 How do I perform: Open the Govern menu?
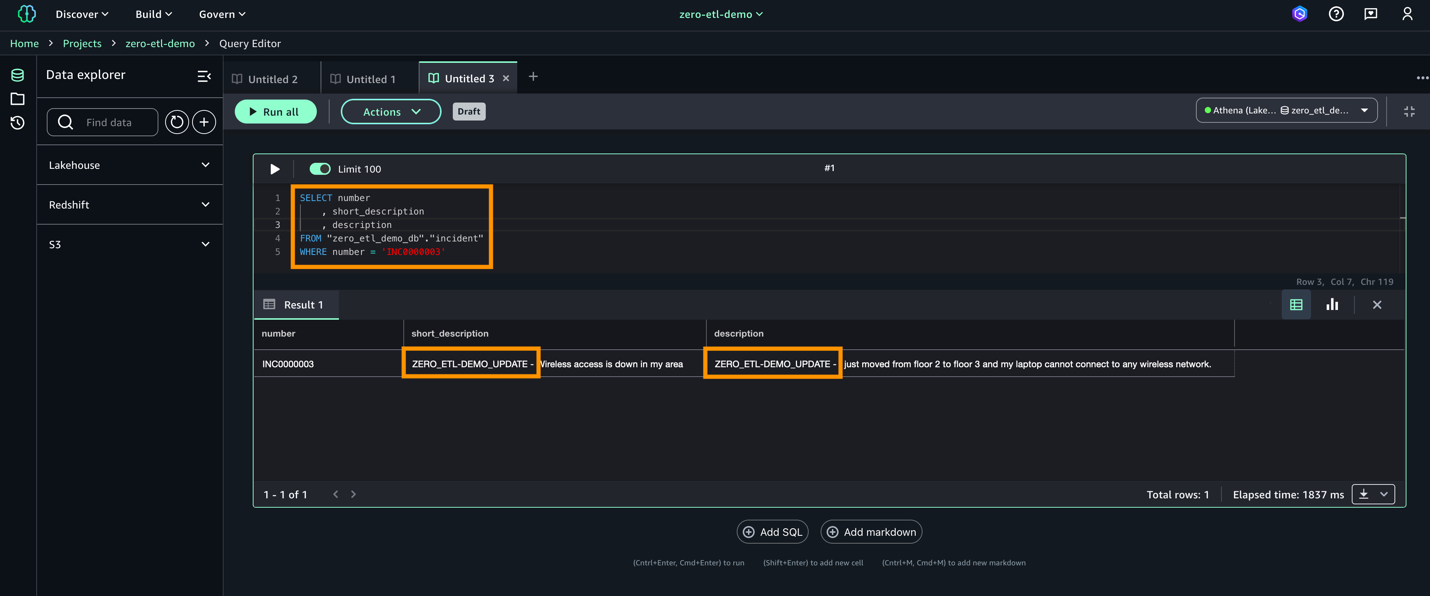tap(222, 14)
